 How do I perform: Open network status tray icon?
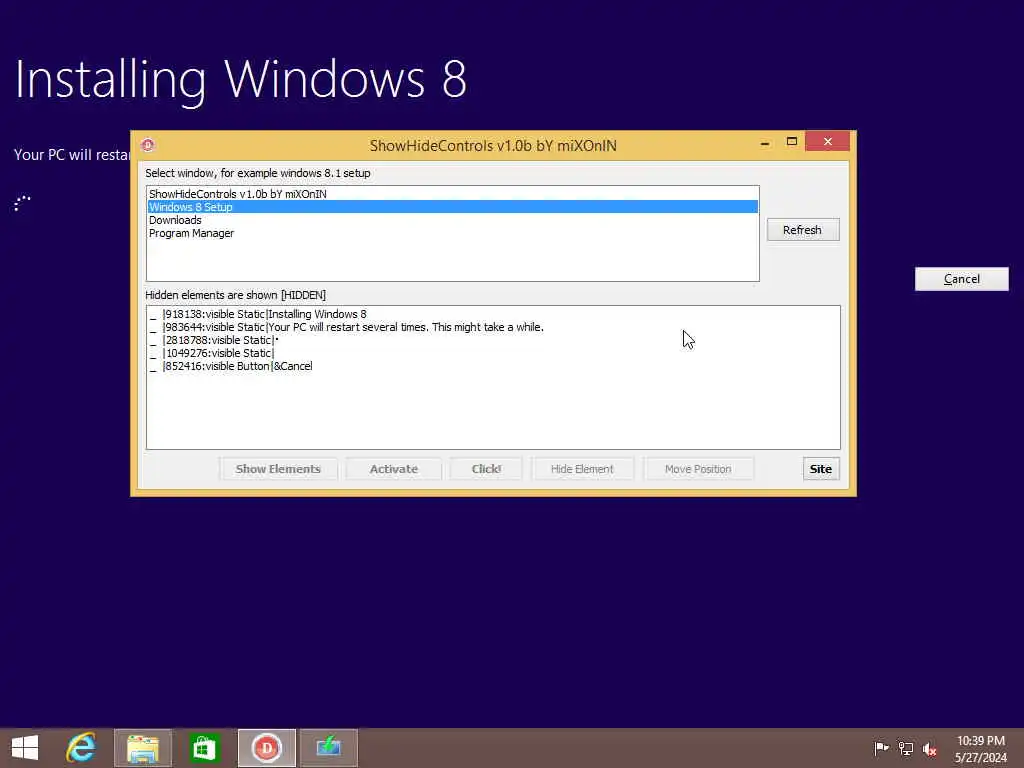[x=906, y=748]
